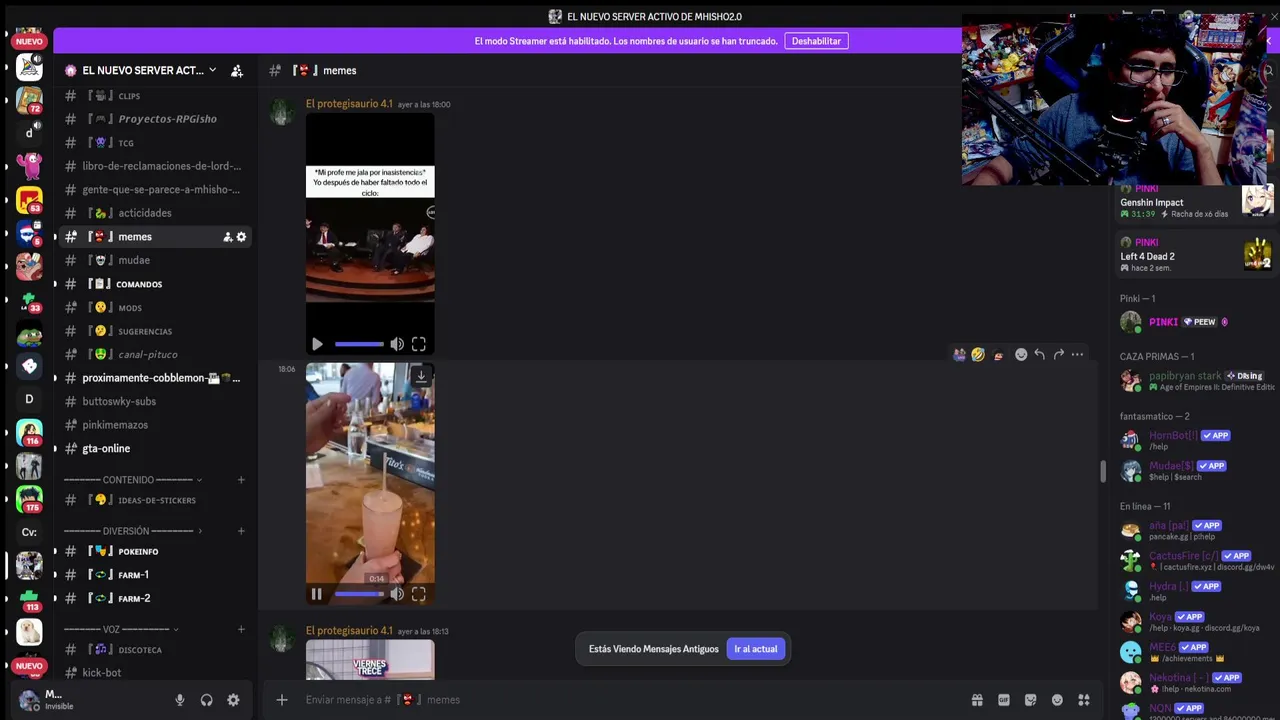Enter fullscreen on the drink video

[418, 594]
